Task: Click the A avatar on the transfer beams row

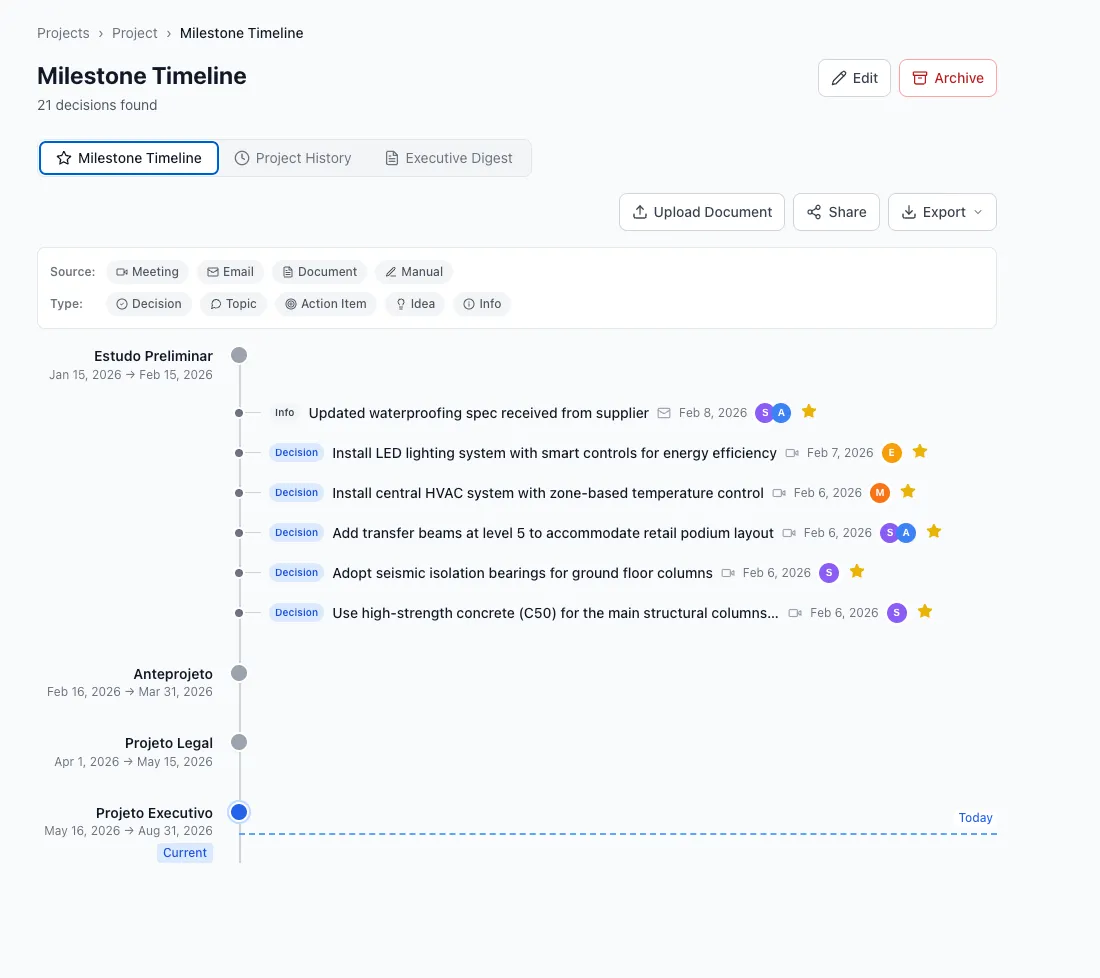Action: tap(906, 533)
